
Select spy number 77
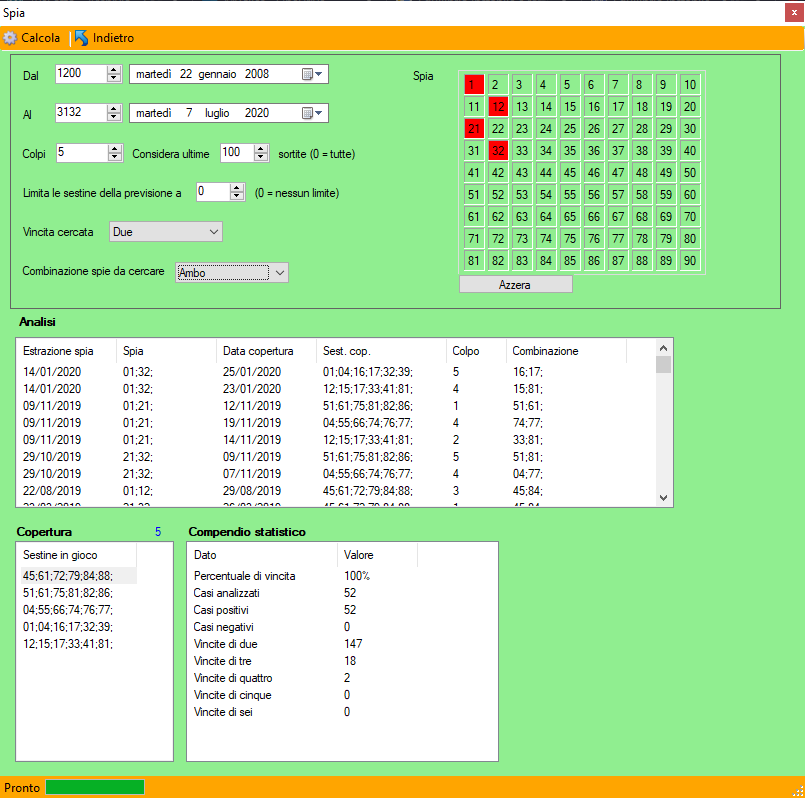618,239
